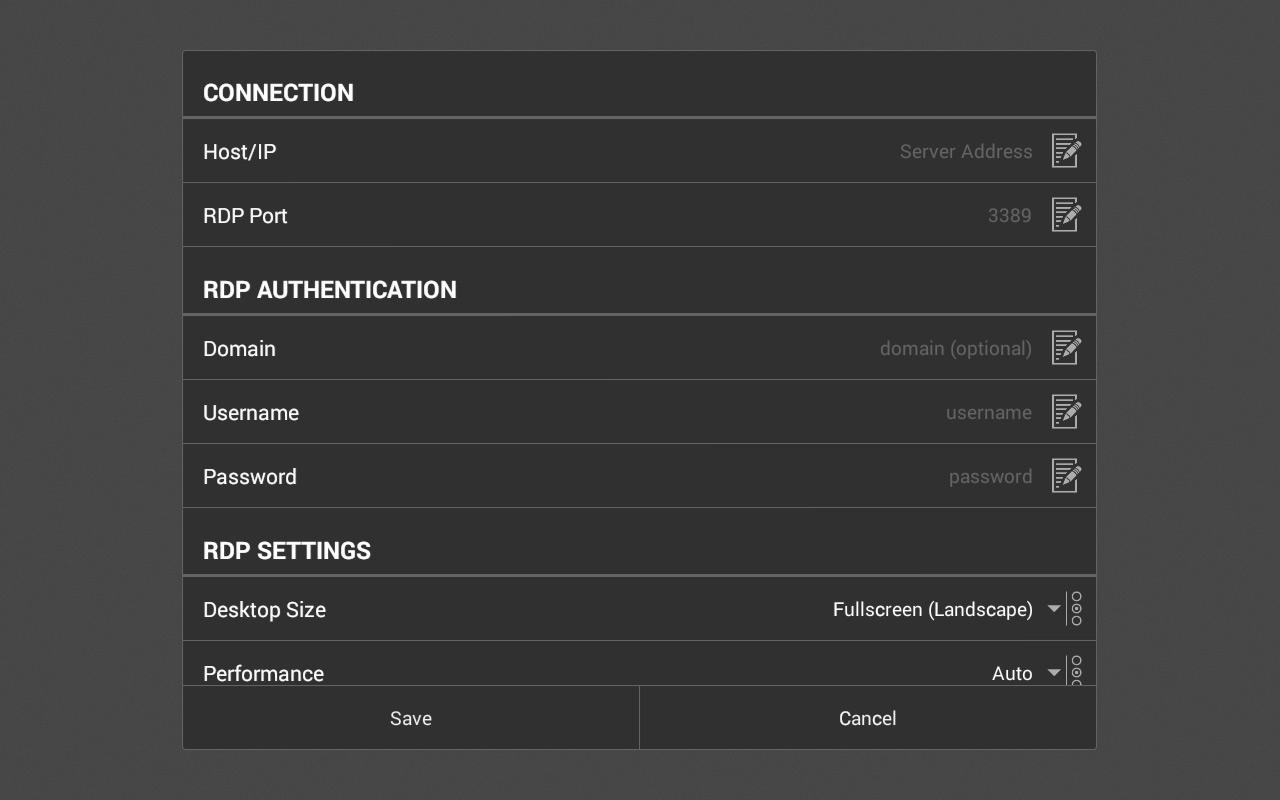Viewport: 1280px width, 800px height.
Task: Select the username input field
Action: tap(988, 412)
